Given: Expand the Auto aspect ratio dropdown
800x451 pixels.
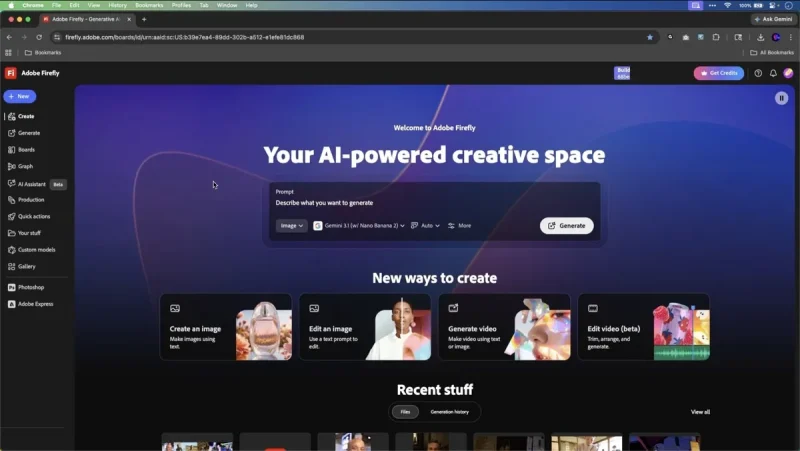Looking at the screenshot, I should pyautogui.click(x=425, y=226).
